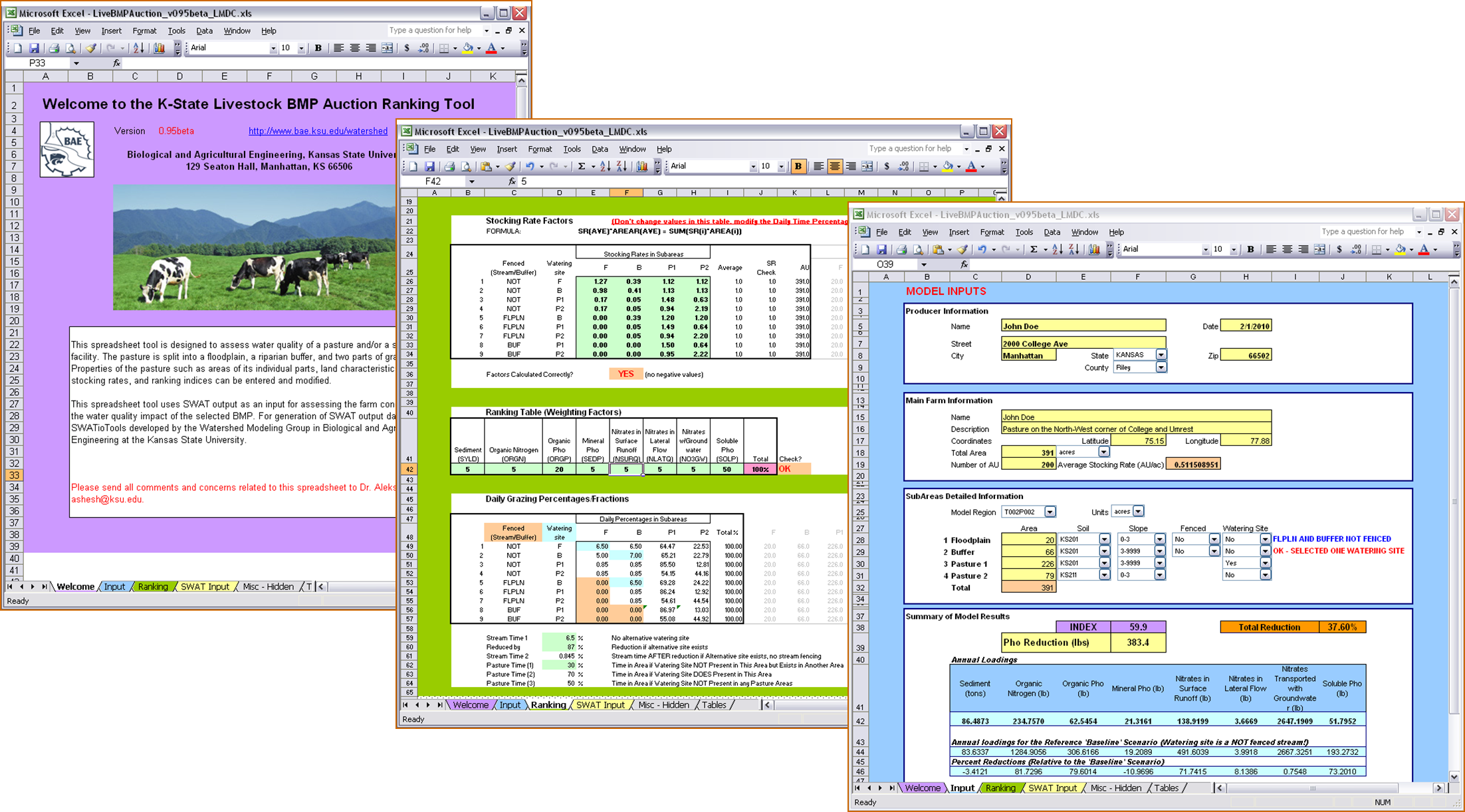Click Save icon in Ranking window toolbar
Image resolution: width=1465 pixels, height=812 pixels.
(429, 167)
